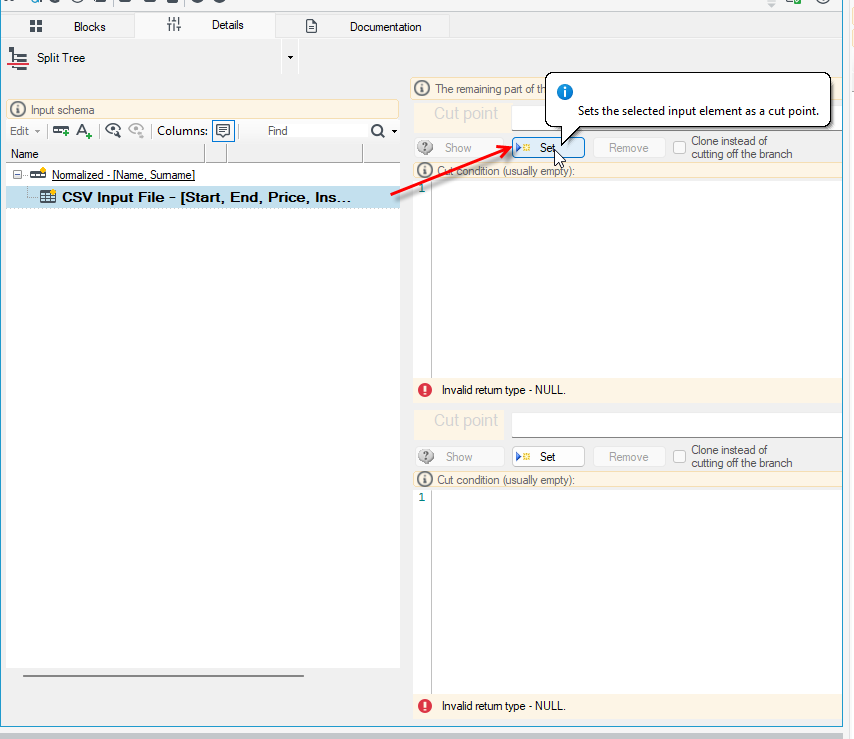Image resolution: width=854 pixels, height=739 pixels.
Task: Click the upper Set cut point button
Action: coord(548,148)
